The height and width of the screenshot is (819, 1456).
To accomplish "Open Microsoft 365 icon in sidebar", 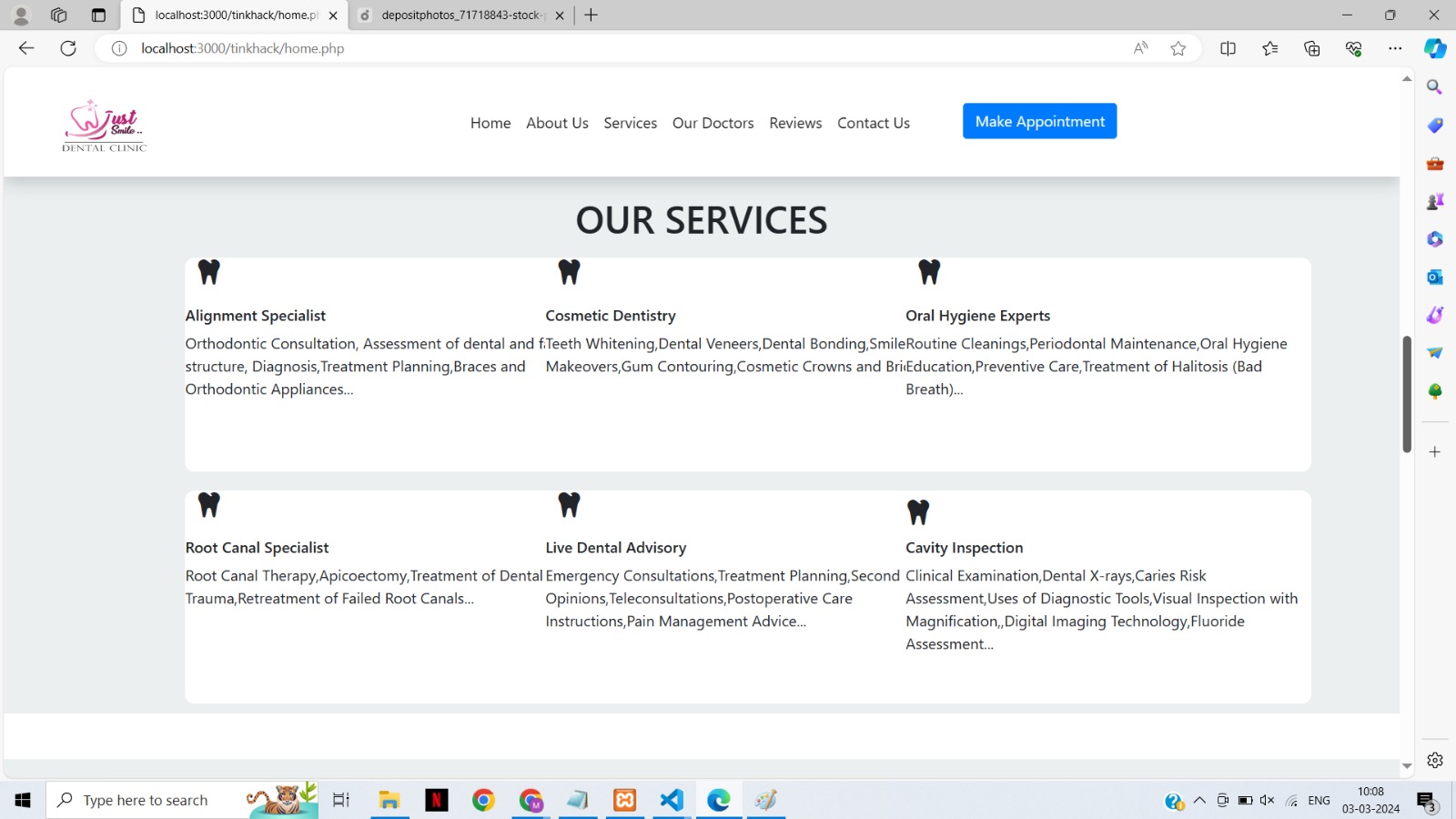I will pos(1435,239).
